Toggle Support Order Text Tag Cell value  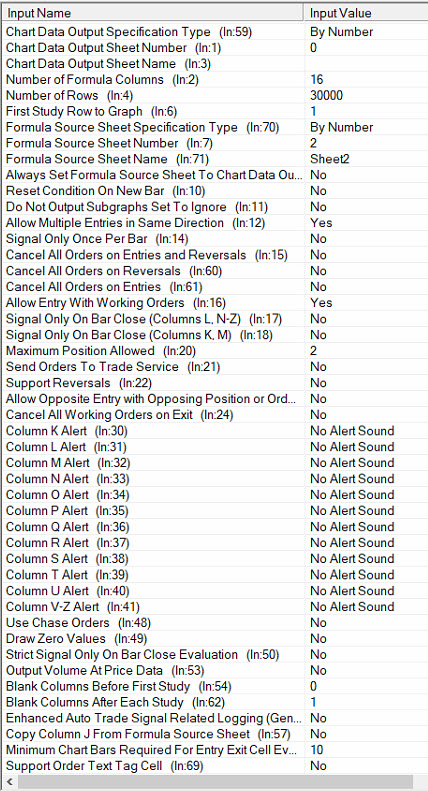[366, 766]
